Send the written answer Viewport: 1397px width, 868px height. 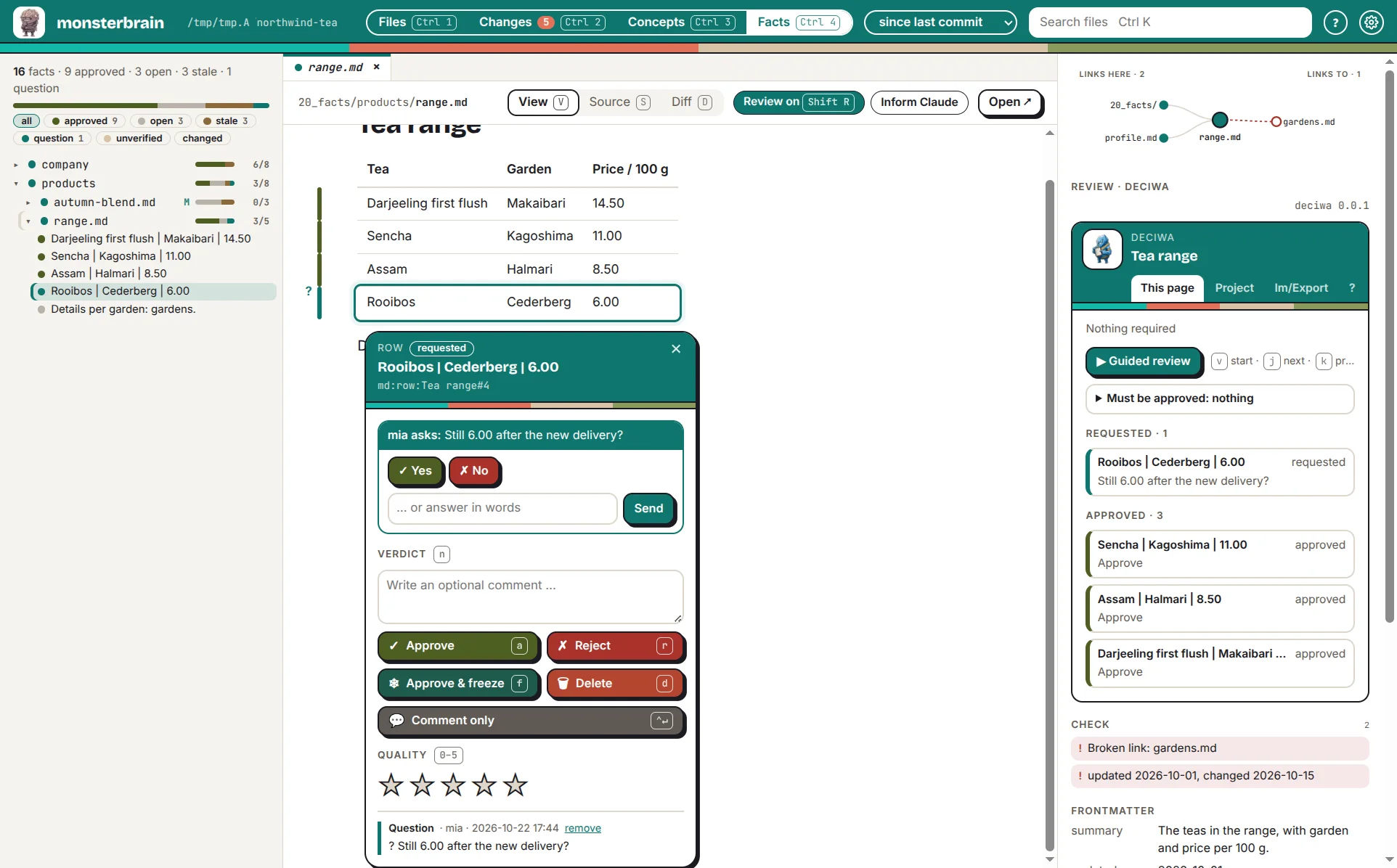[x=648, y=509]
